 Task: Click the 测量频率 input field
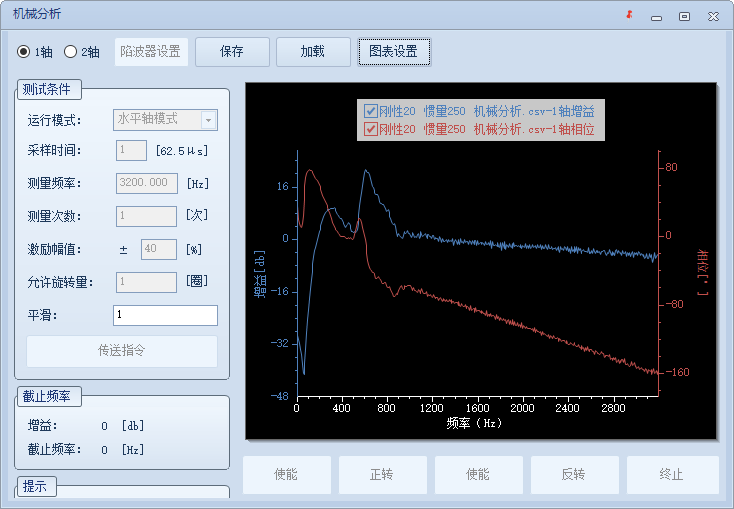click(146, 183)
